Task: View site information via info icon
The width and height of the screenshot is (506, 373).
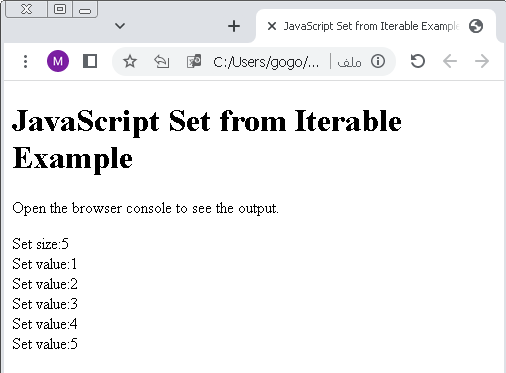Action: (378, 61)
